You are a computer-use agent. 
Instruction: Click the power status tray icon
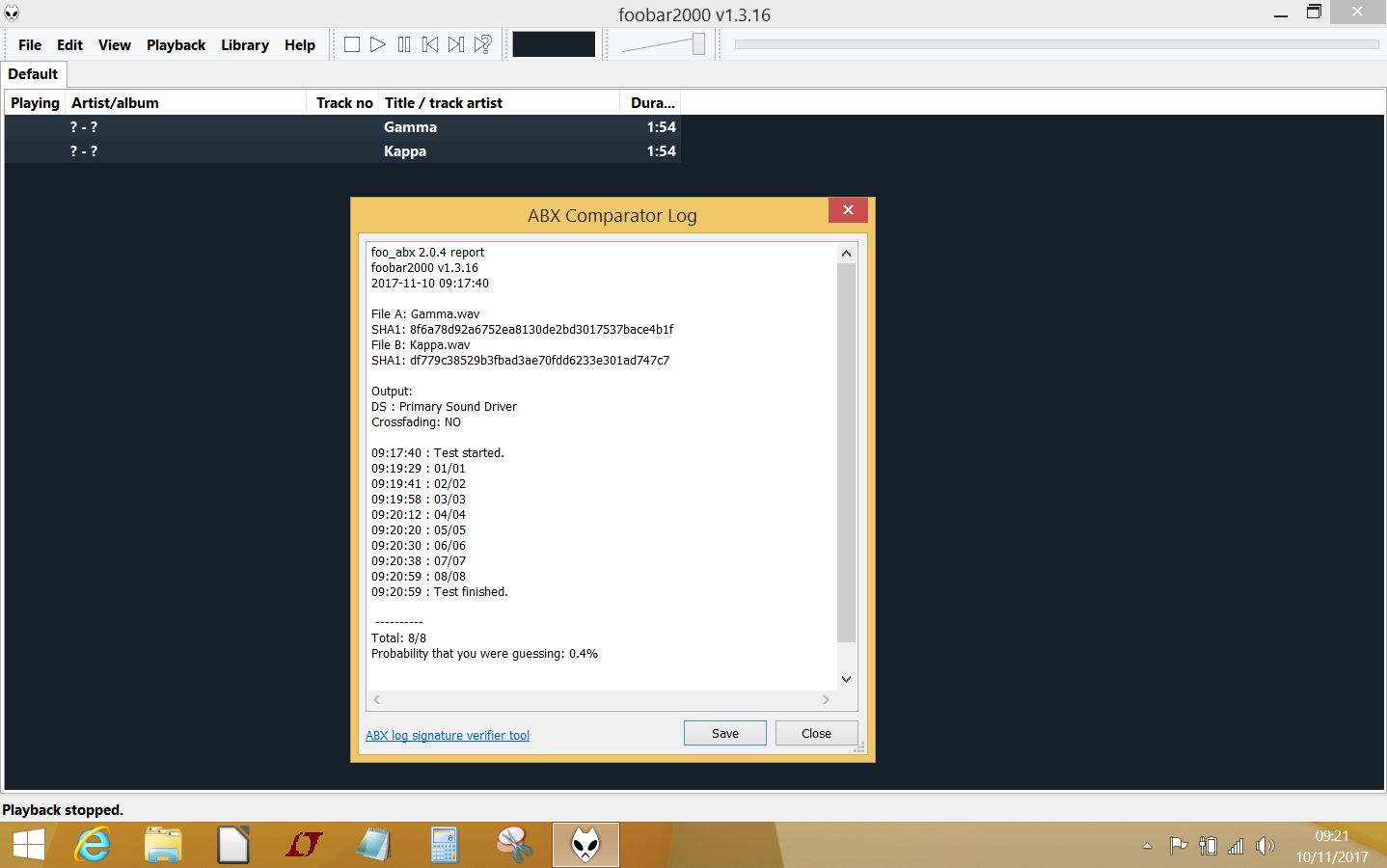tap(1208, 846)
